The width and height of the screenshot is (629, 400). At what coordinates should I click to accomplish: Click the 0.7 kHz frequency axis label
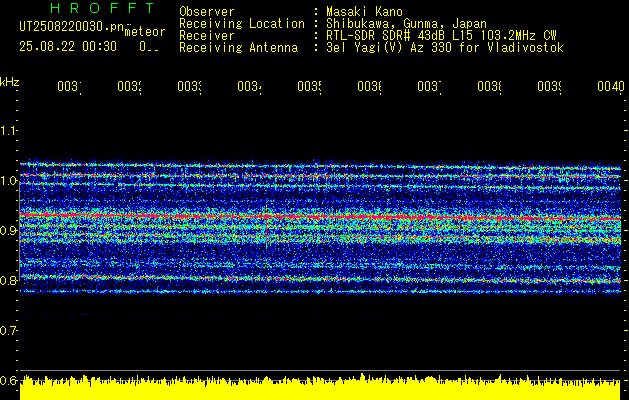coord(8,330)
